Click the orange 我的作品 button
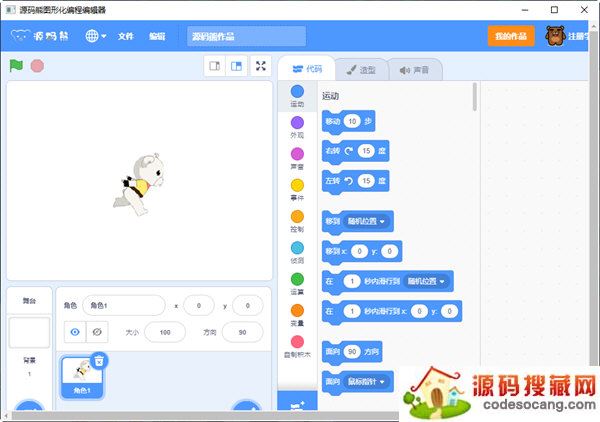Viewport: 600px width, 422px height. pyautogui.click(x=511, y=36)
